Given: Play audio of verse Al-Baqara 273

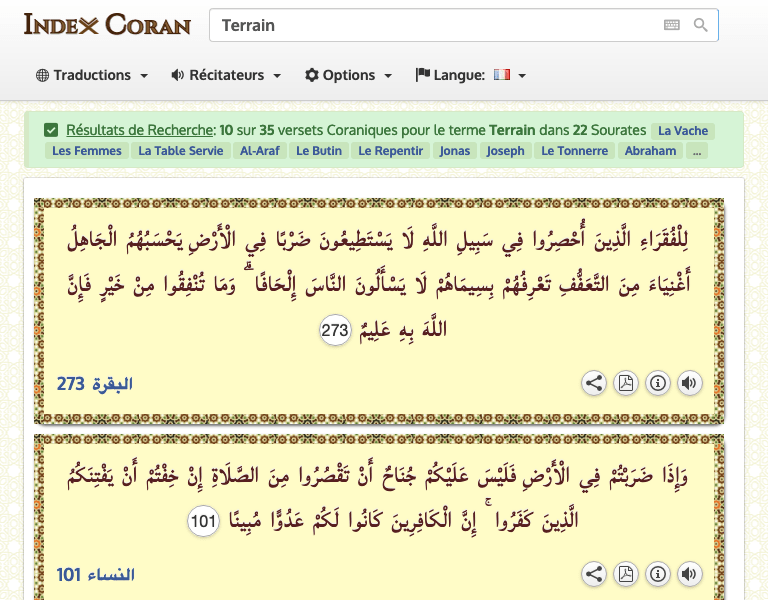Looking at the screenshot, I should 688,383.
